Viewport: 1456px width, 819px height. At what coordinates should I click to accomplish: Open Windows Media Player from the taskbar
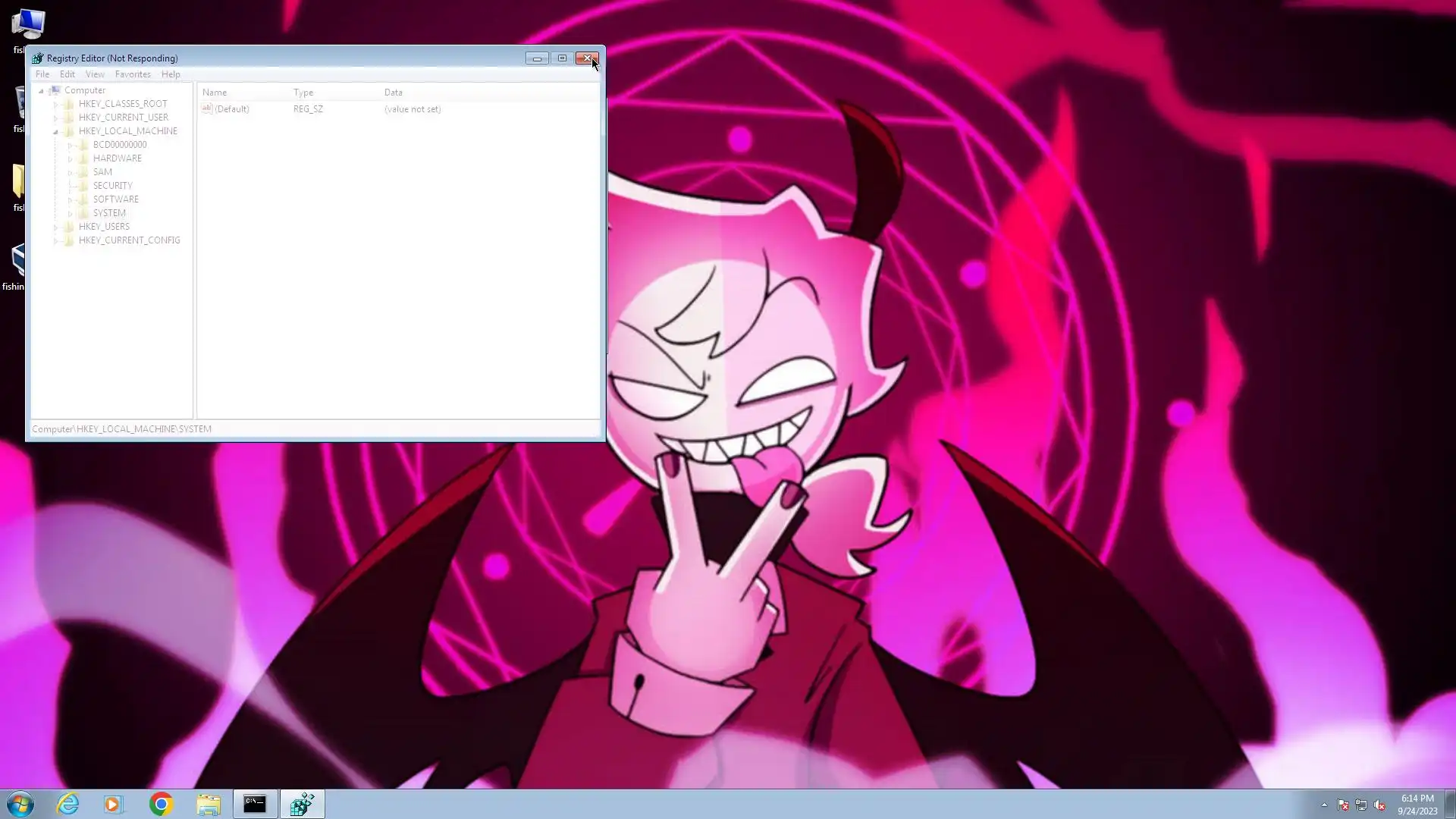pyautogui.click(x=113, y=804)
